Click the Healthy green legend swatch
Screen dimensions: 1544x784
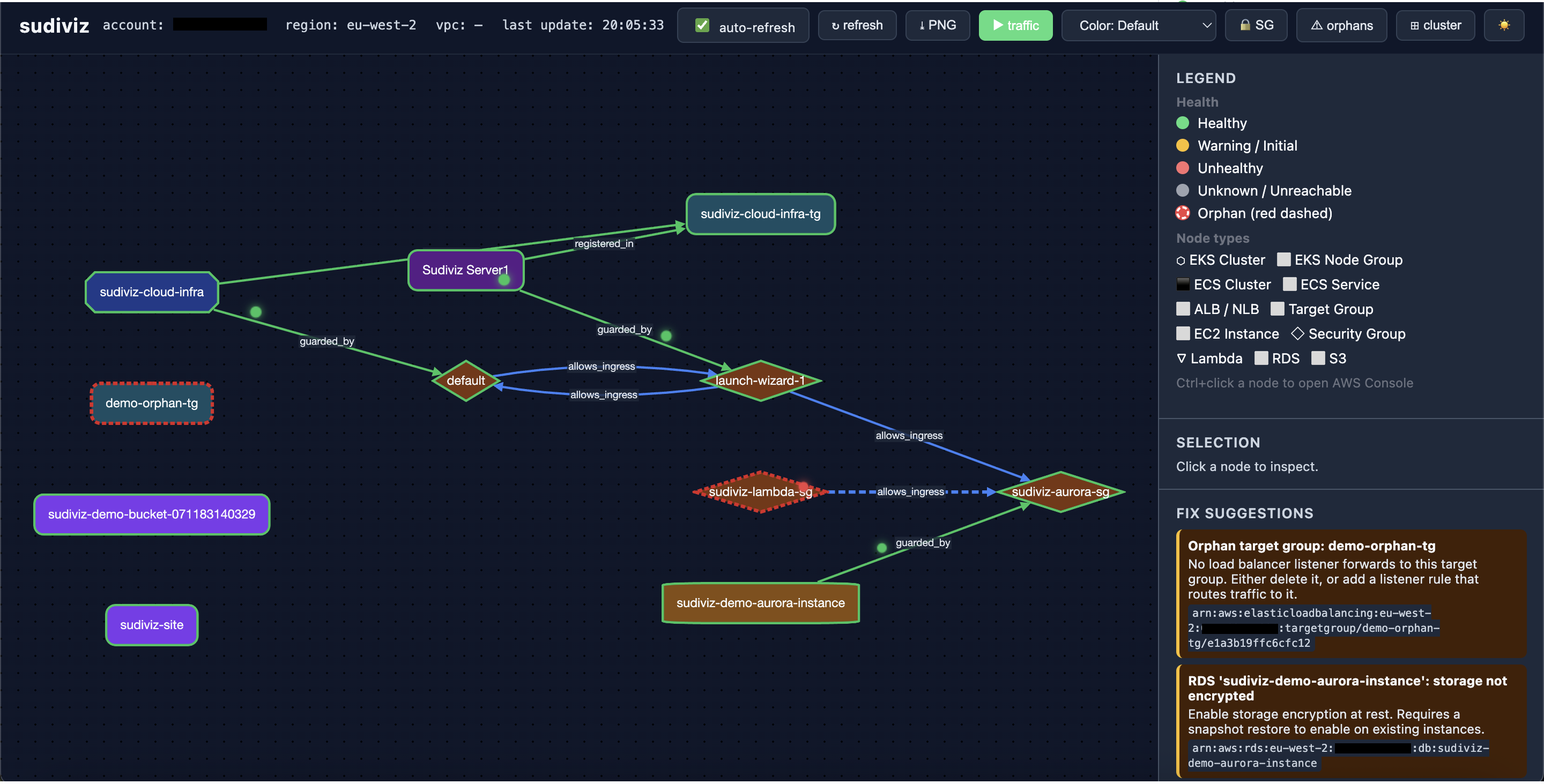coord(1182,123)
